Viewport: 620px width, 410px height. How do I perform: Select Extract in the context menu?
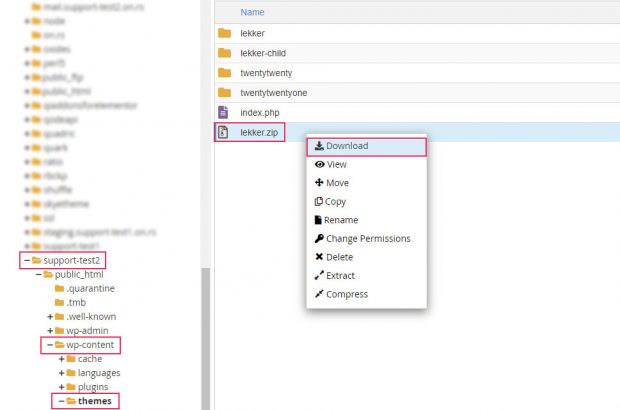(339, 276)
